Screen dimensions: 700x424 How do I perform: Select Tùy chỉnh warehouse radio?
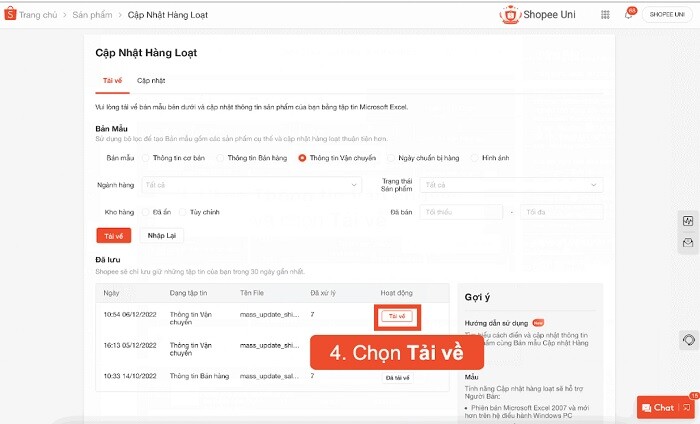[x=183, y=212]
